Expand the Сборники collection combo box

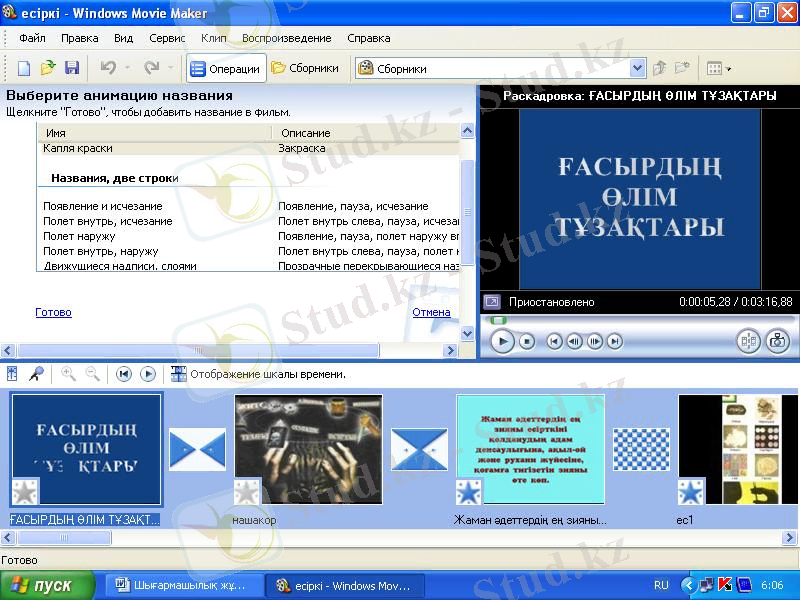point(637,69)
